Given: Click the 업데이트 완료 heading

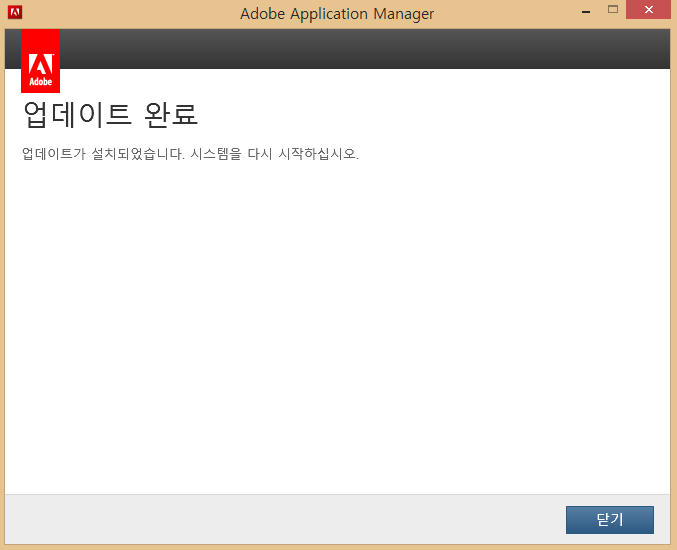Looking at the screenshot, I should (x=111, y=115).
